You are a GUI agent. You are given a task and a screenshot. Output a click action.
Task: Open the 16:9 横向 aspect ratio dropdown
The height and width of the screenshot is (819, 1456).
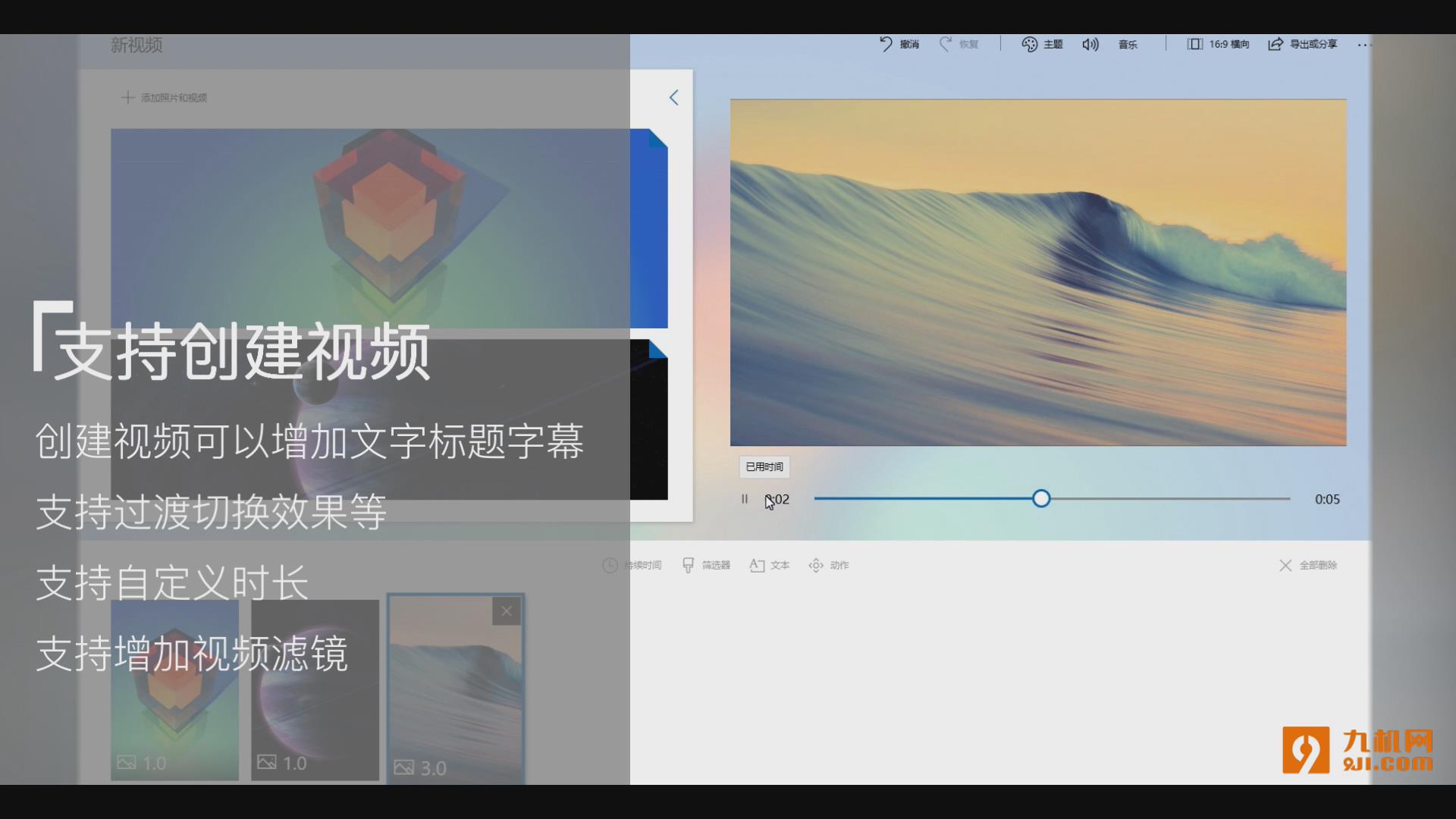pyautogui.click(x=1218, y=44)
